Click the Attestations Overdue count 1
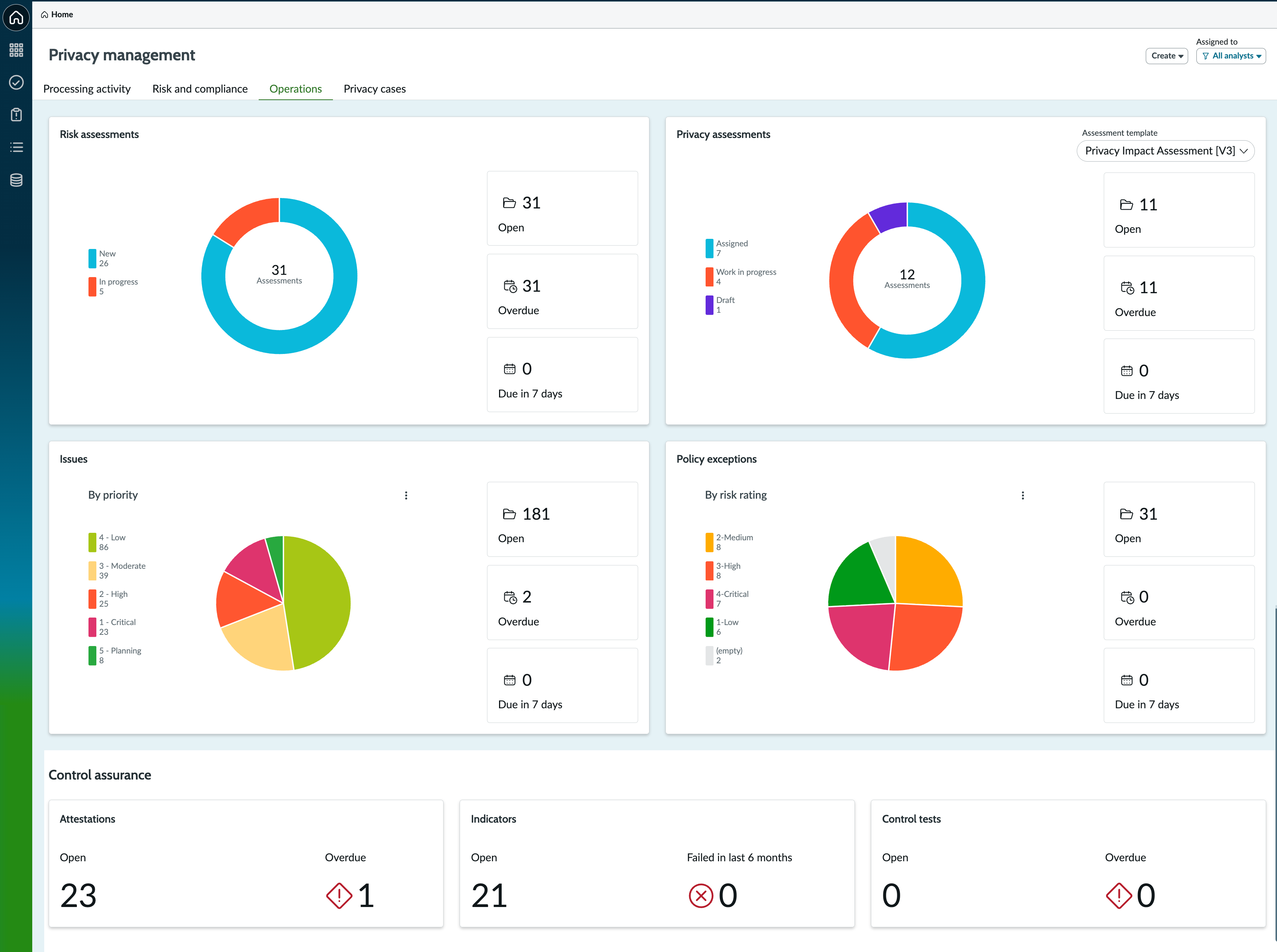1277x952 pixels. point(366,896)
